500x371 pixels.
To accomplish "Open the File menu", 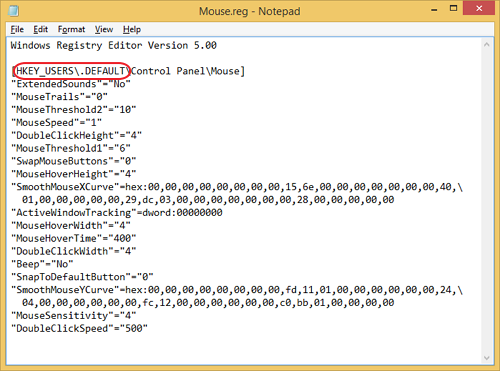I will click(17, 29).
